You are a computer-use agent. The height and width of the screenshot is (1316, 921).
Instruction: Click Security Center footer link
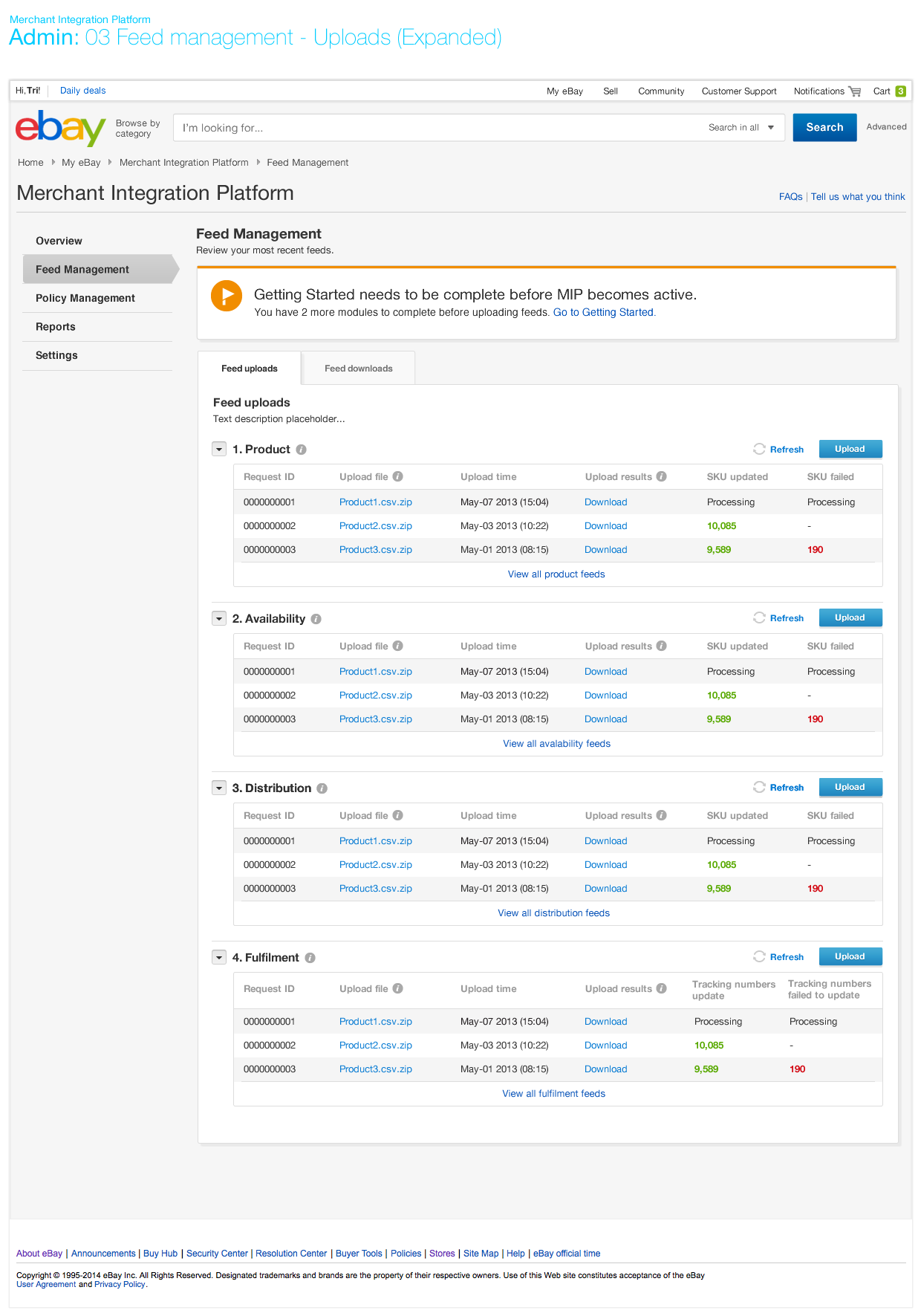217,1254
